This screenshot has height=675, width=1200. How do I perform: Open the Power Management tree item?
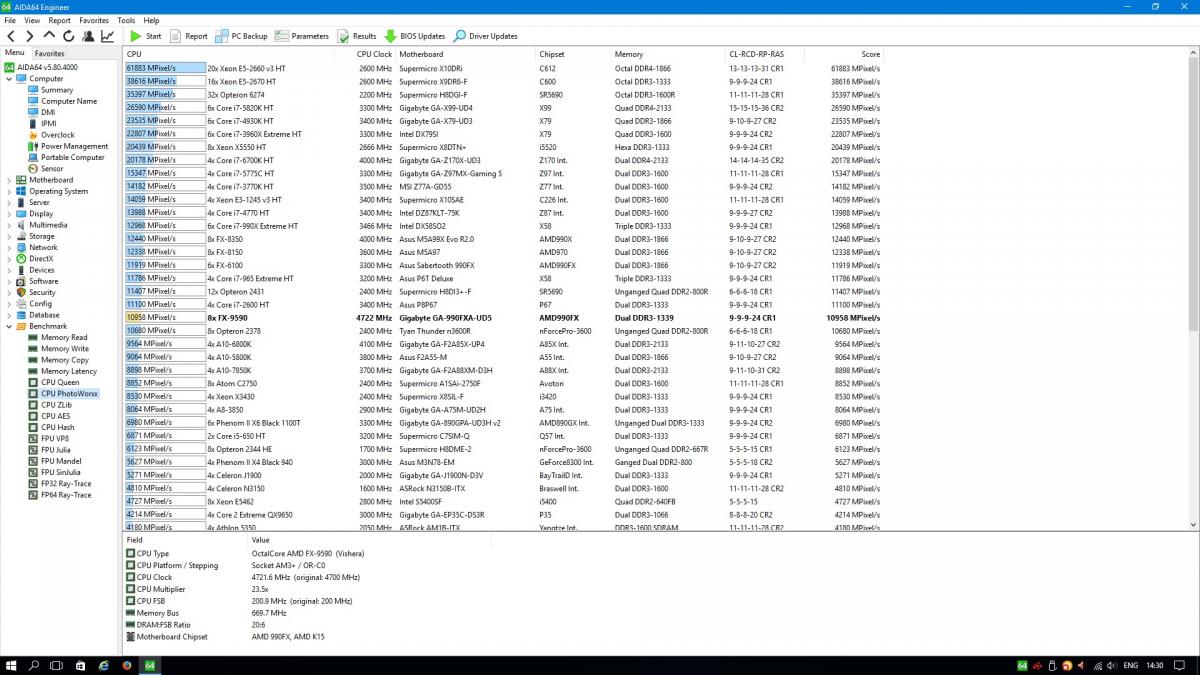pos(67,146)
